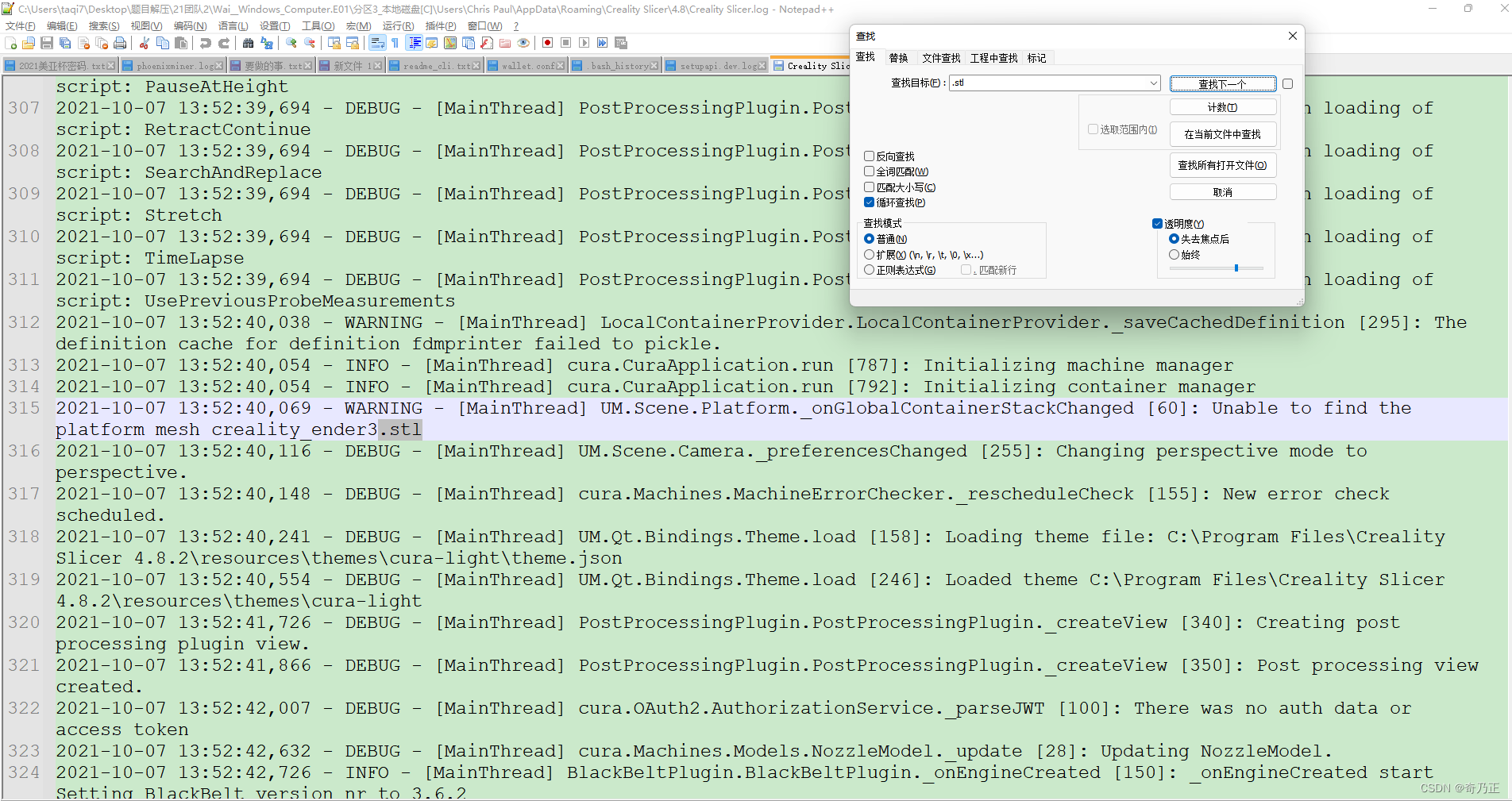The image size is (1512, 801).
Task: Select the 普通 search mode radio
Action: coord(869,239)
